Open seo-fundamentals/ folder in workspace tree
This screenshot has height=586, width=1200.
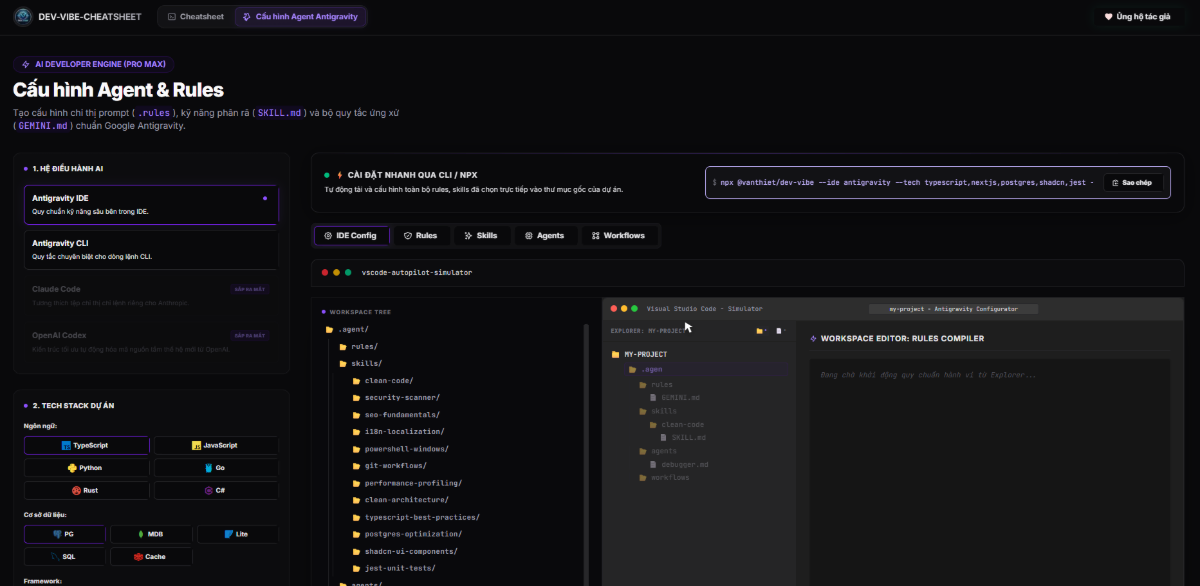[395, 414]
